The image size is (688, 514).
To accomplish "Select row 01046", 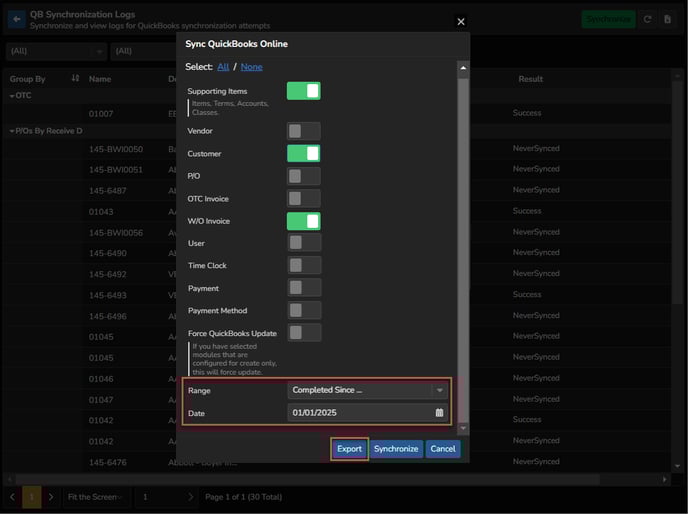I will pos(101,379).
